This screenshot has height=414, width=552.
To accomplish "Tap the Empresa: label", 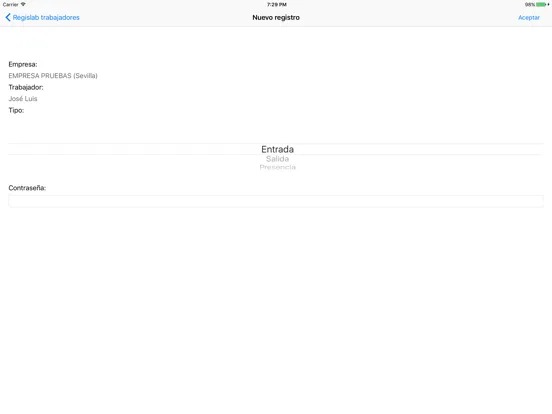I will coord(23,64).
